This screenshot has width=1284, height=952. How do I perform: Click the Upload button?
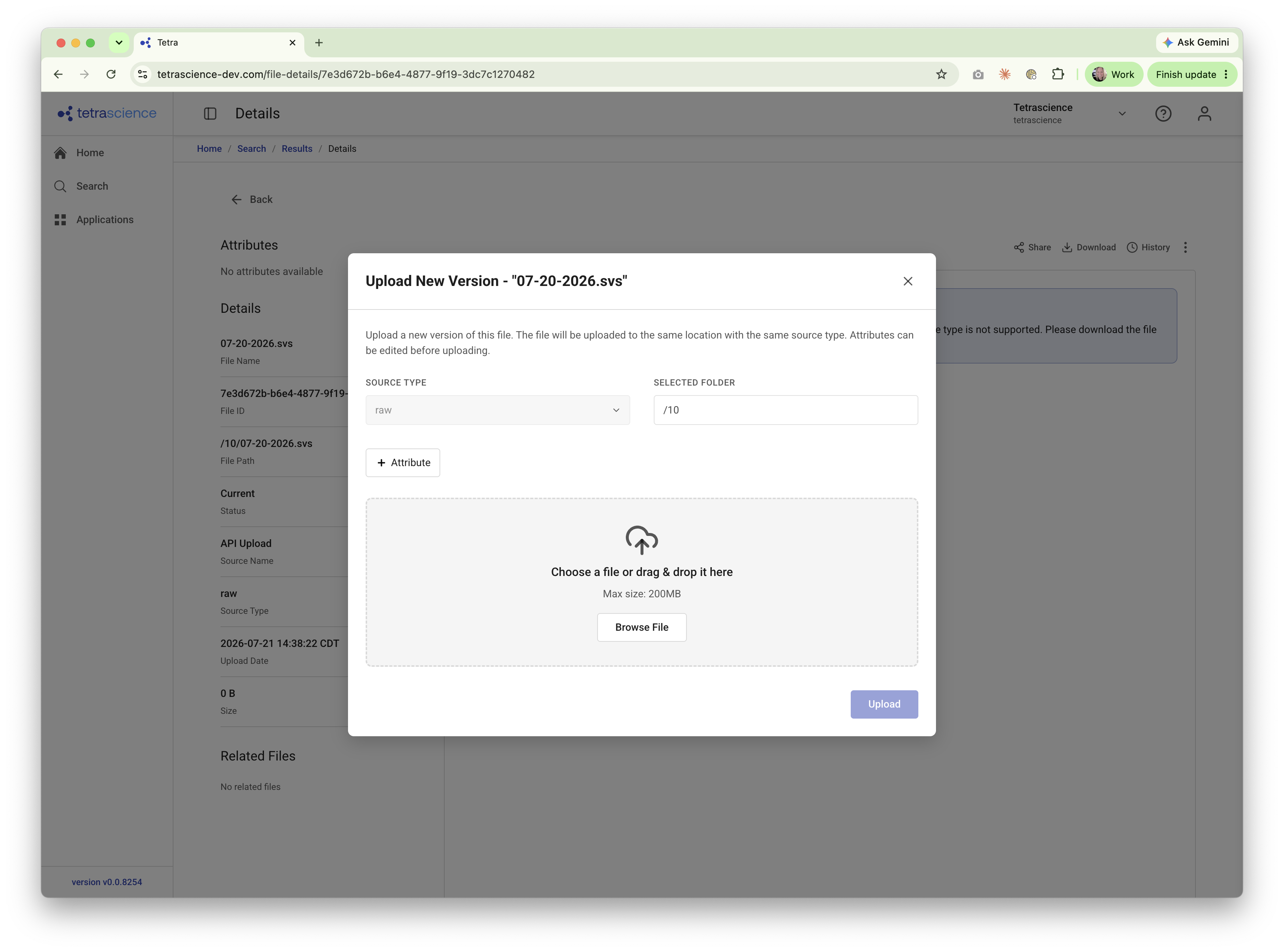click(884, 704)
